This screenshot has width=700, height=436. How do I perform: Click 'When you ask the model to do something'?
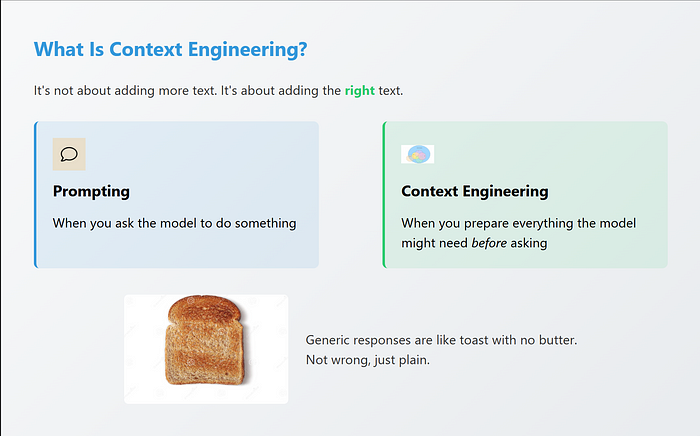tap(175, 223)
